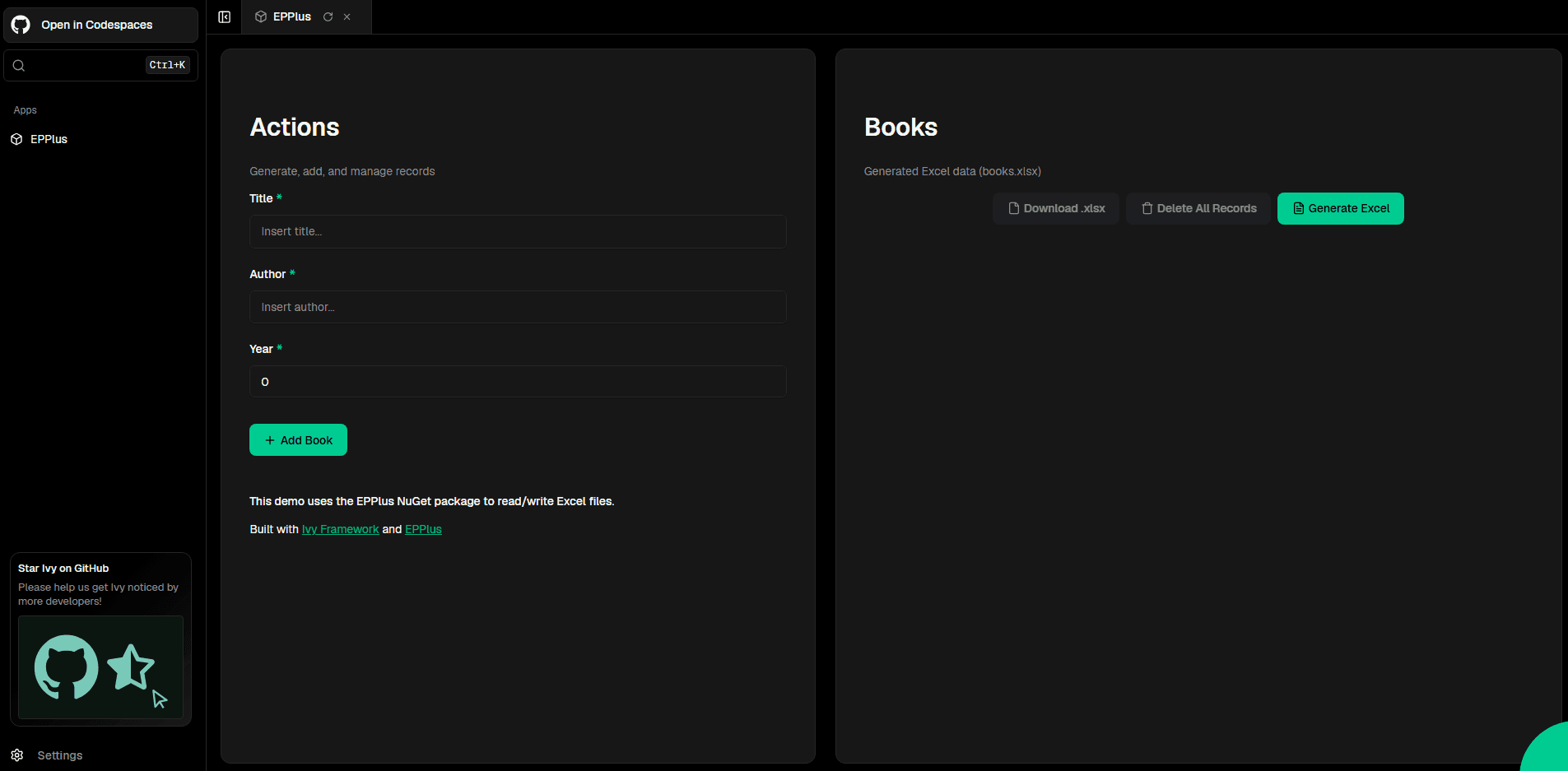Toggle the sidebar collapse icon
1568x771 pixels.
[224, 17]
